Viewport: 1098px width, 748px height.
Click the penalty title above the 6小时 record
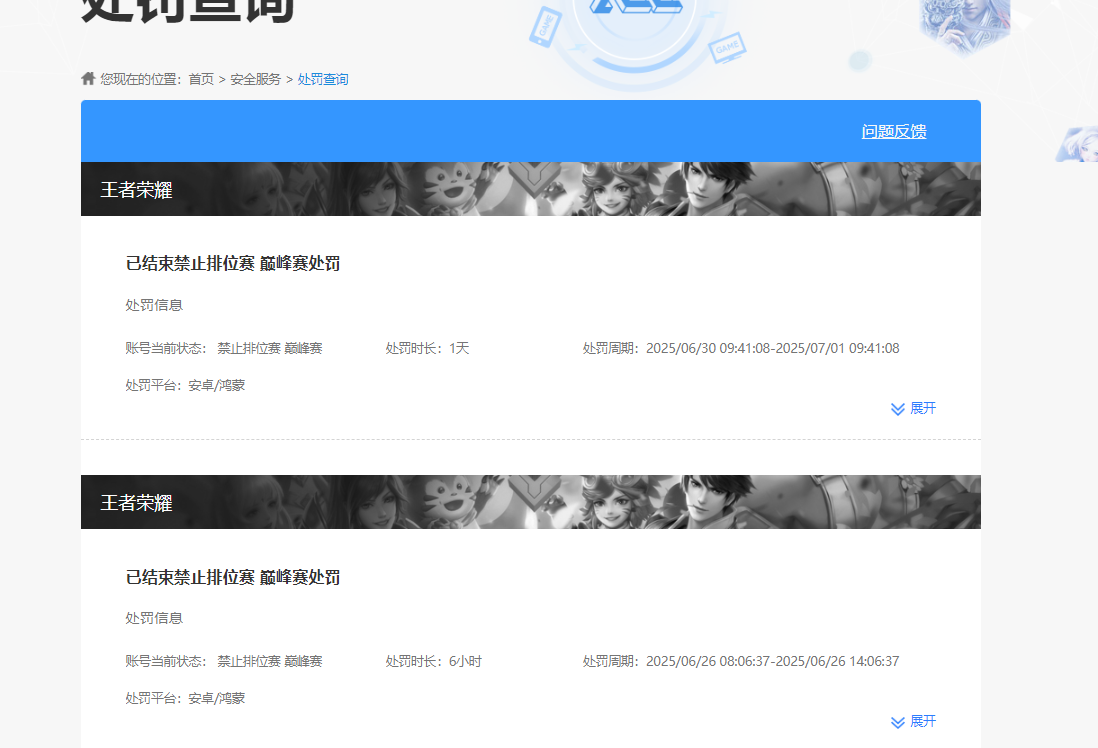(233, 577)
